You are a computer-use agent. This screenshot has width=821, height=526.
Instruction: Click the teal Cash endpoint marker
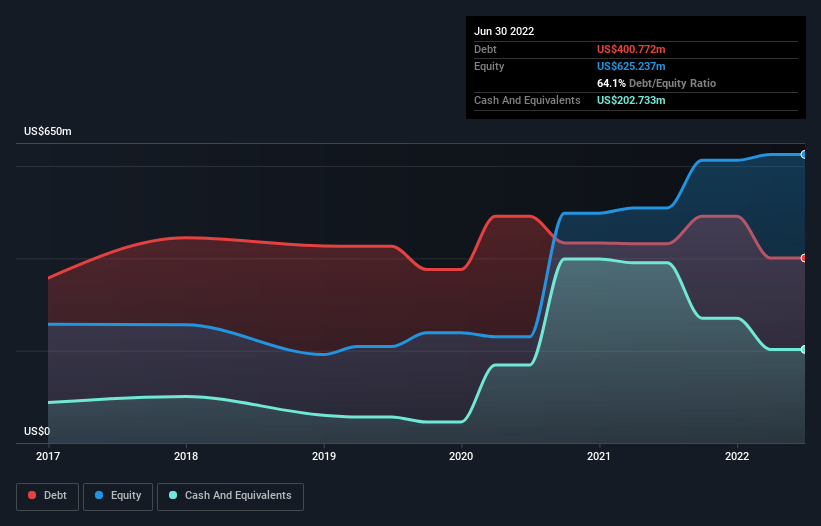(804, 349)
